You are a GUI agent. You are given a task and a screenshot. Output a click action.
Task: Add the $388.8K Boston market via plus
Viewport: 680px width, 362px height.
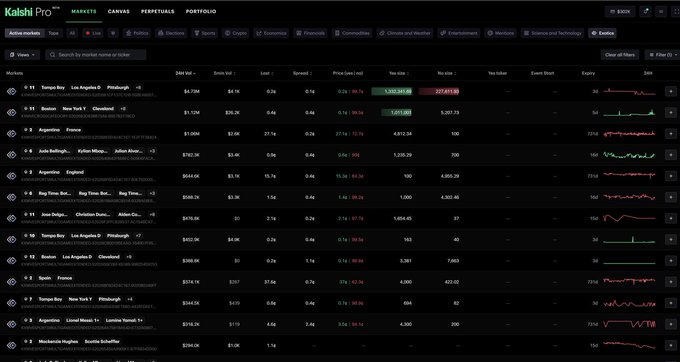(670, 261)
